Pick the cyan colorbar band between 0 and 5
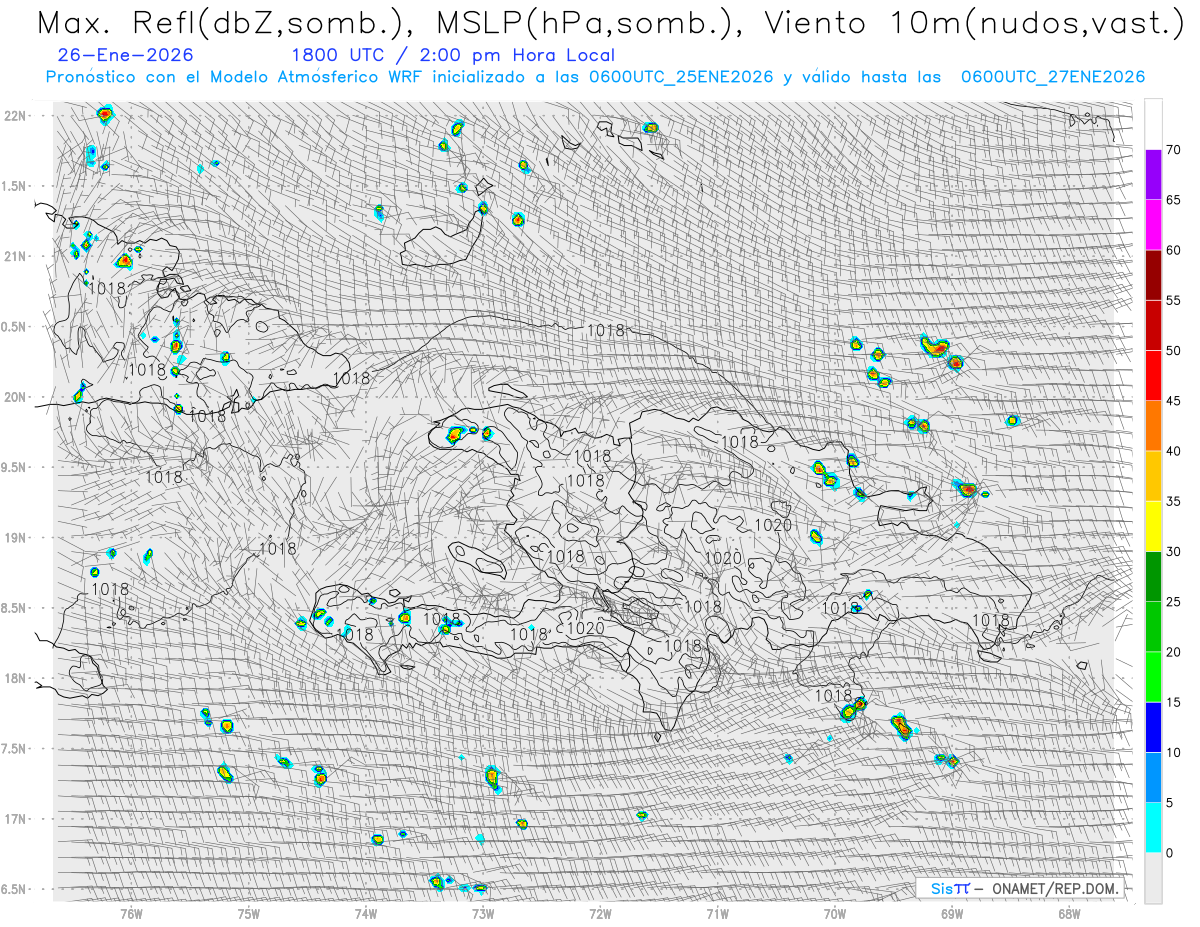Screen dimensions: 1200x927 tap(1153, 828)
